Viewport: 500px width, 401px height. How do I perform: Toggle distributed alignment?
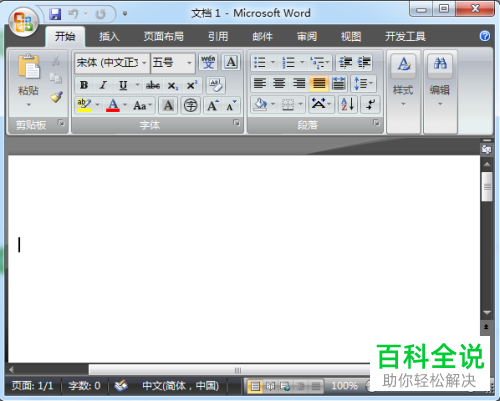coord(338,83)
